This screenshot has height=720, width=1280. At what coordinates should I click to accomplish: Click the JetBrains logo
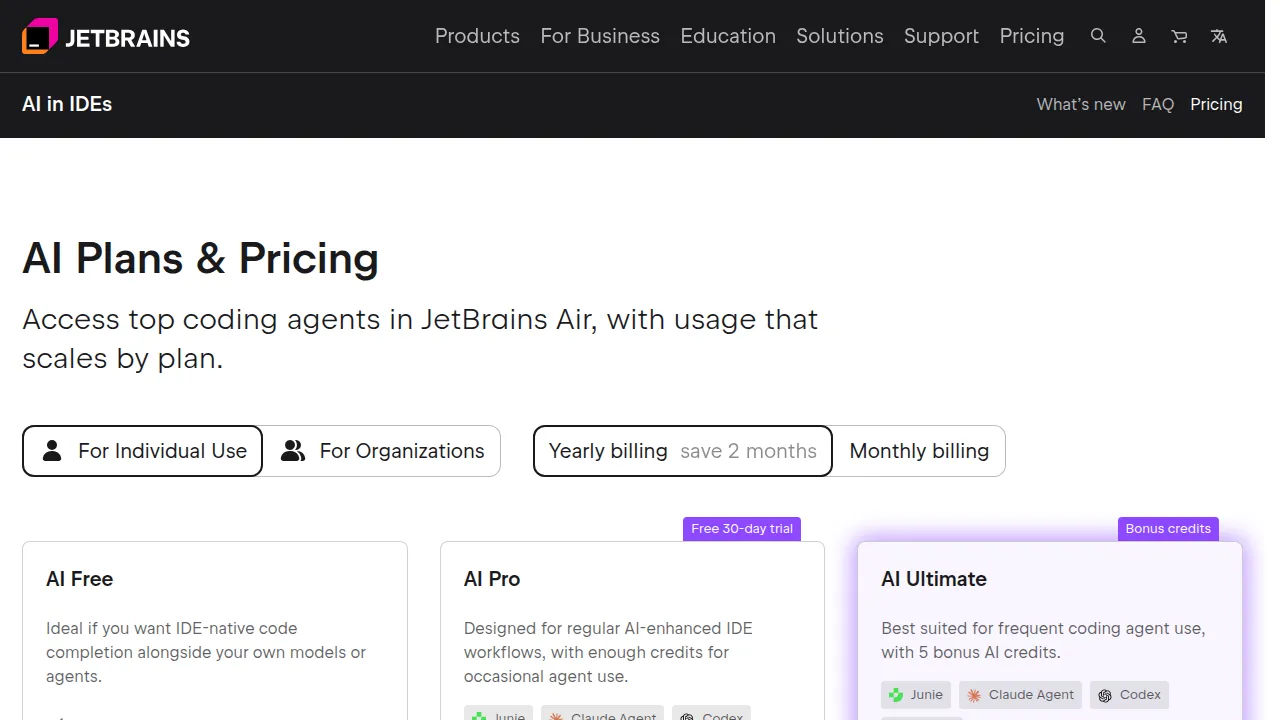(x=106, y=37)
